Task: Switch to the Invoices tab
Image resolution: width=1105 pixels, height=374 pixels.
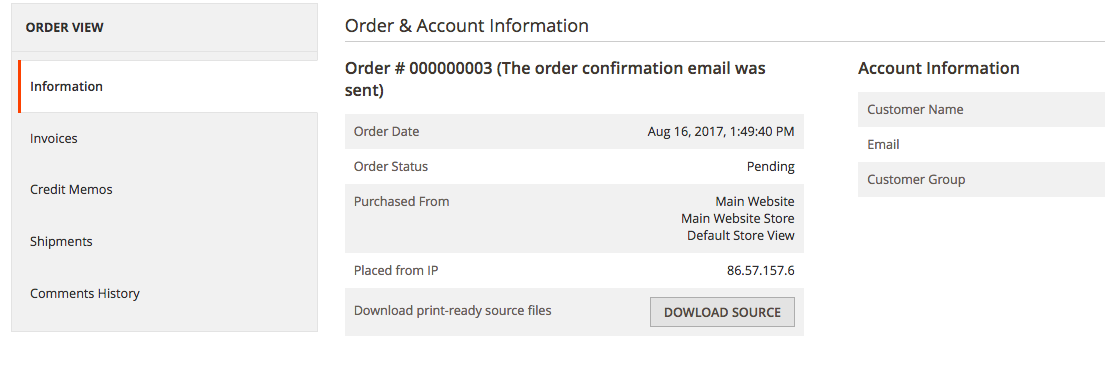Action: tap(168, 139)
